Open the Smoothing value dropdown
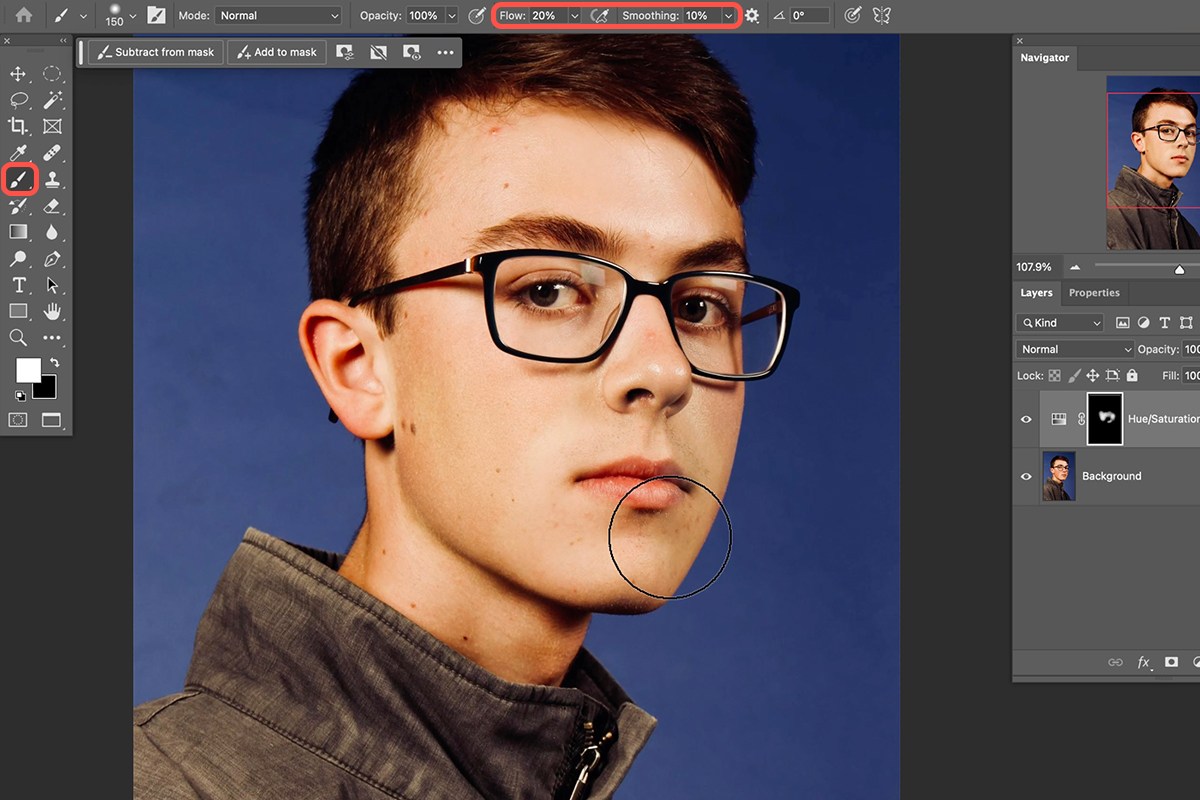Image resolution: width=1200 pixels, height=800 pixels. click(x=728, y=16)
